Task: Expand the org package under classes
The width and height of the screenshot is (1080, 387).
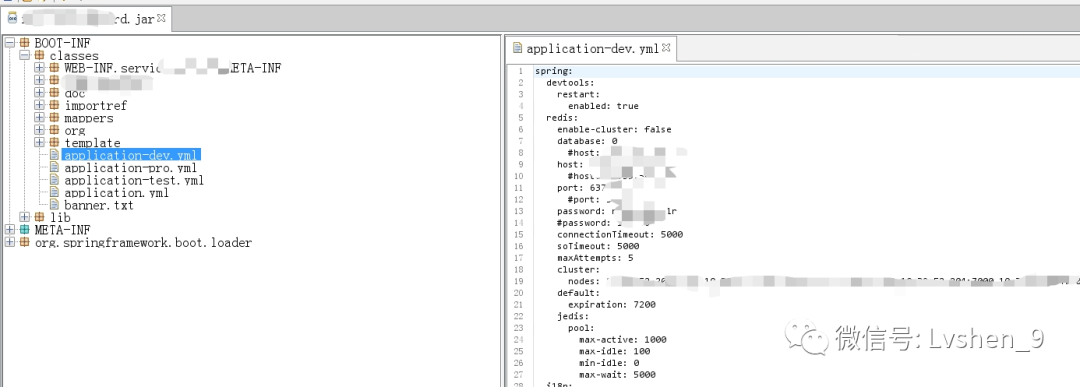Action: 39,130
